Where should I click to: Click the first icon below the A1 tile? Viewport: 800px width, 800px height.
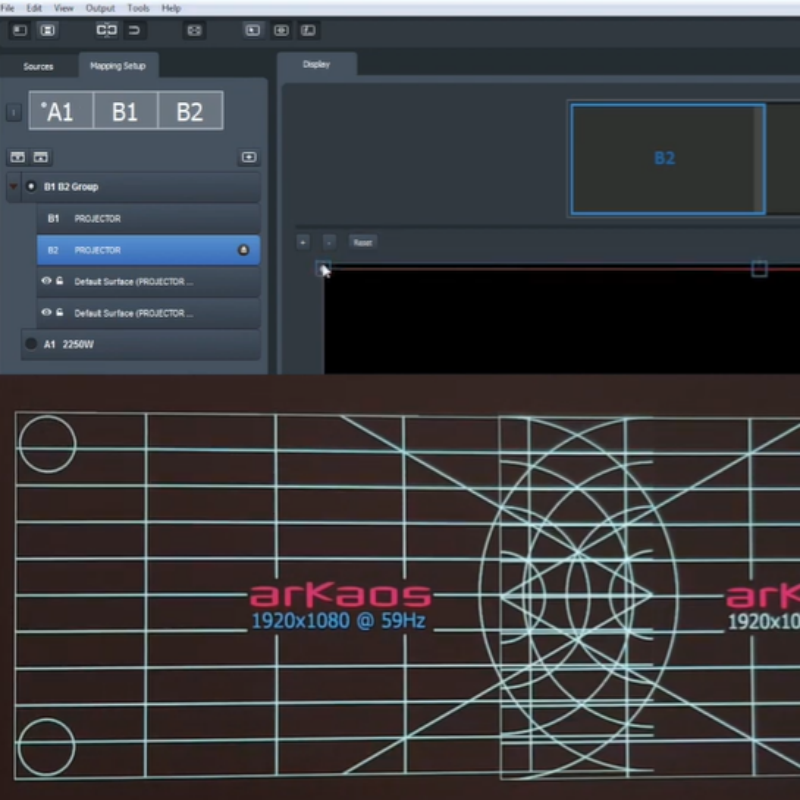pos(17,157)
